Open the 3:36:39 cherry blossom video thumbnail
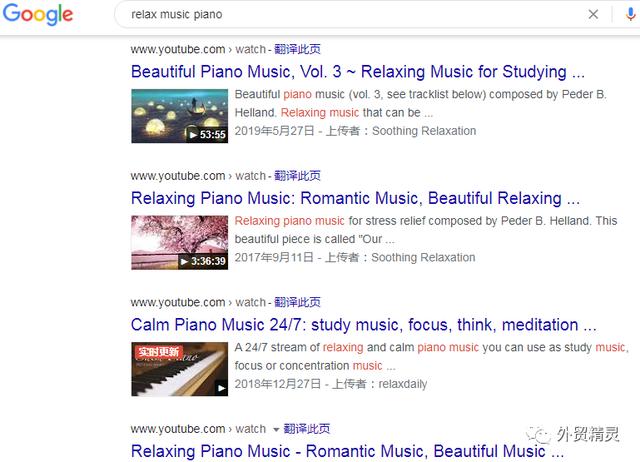The width and height of the screenshot is (640, 462). point(180,242)
